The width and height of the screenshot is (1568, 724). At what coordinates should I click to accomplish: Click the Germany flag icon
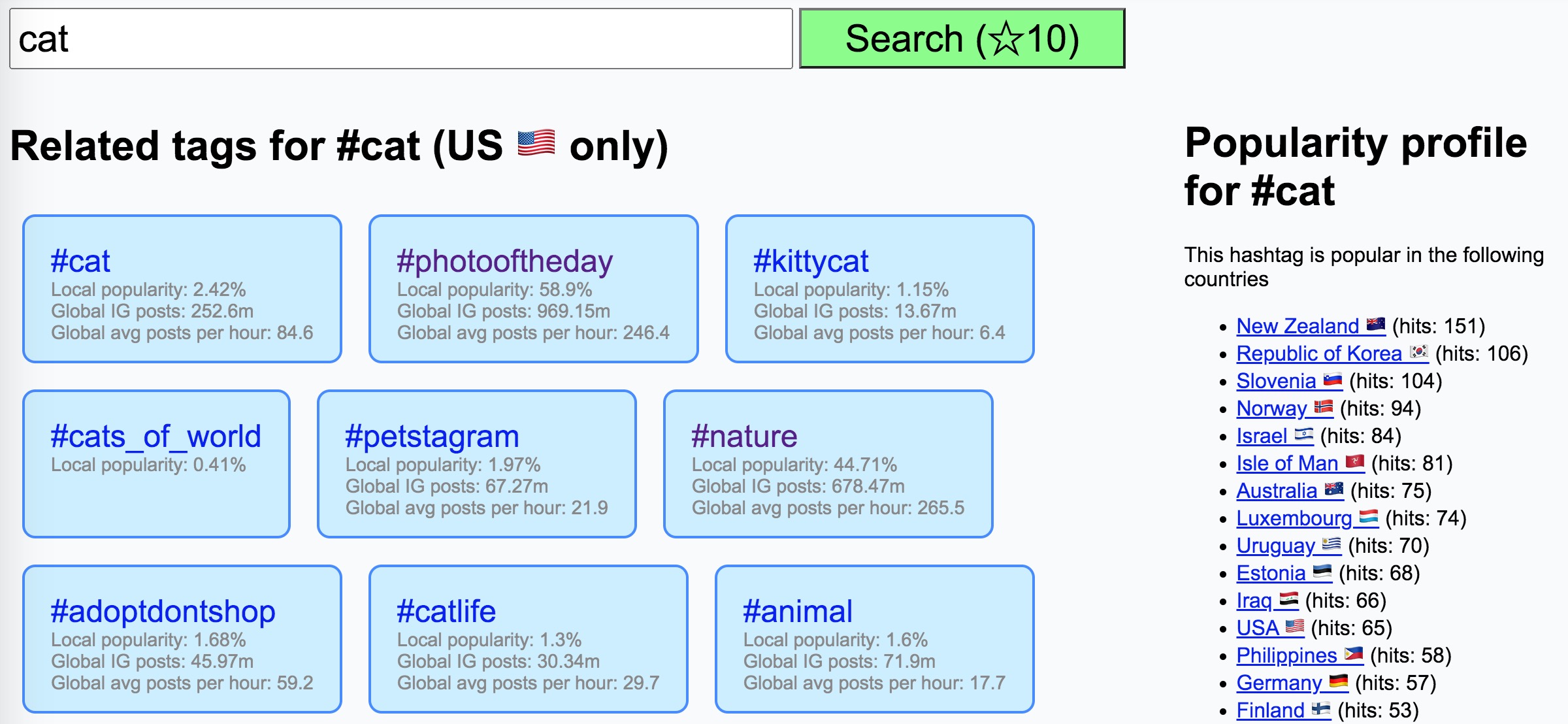[x=1338, y=682]
